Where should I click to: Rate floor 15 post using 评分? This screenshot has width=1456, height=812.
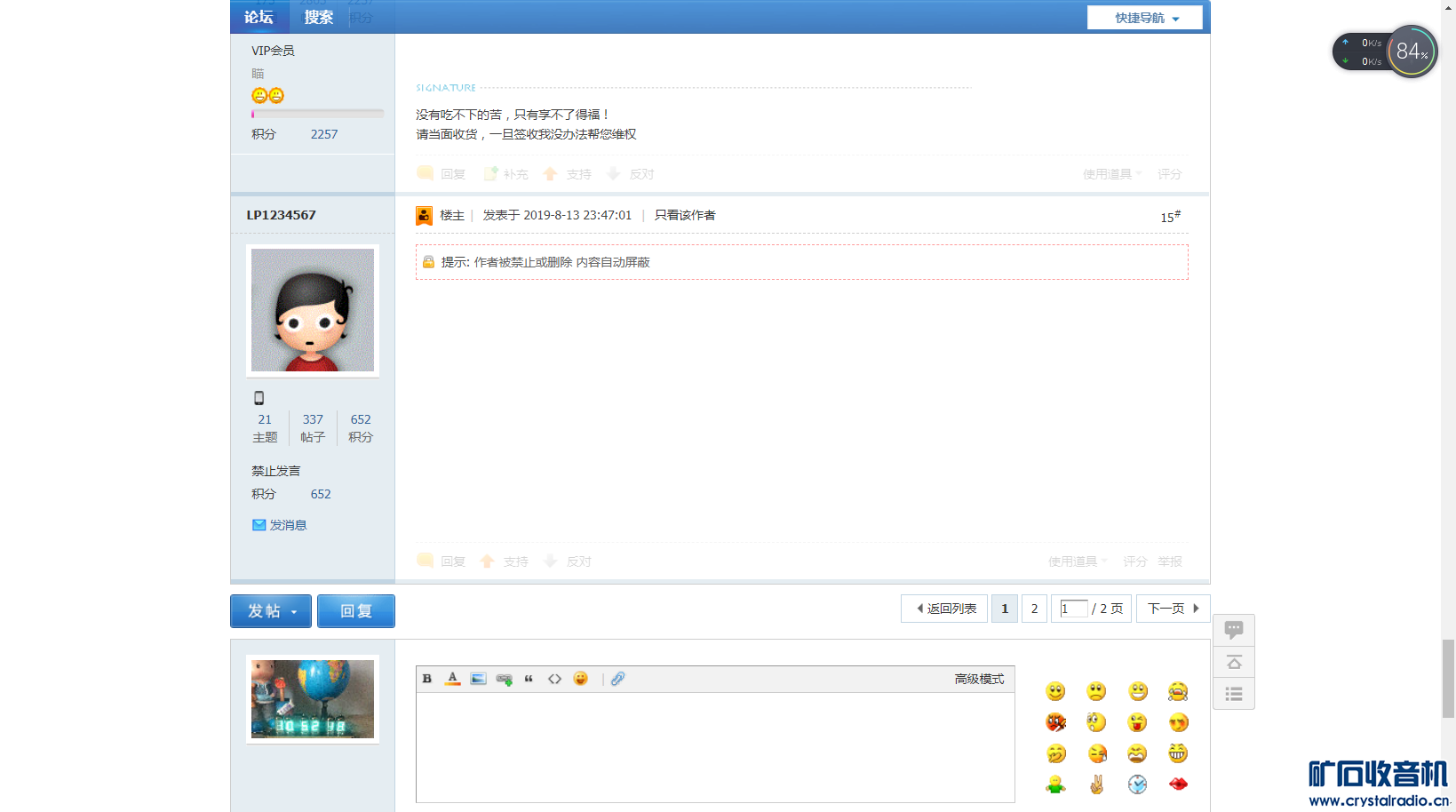click(1135, 561)
